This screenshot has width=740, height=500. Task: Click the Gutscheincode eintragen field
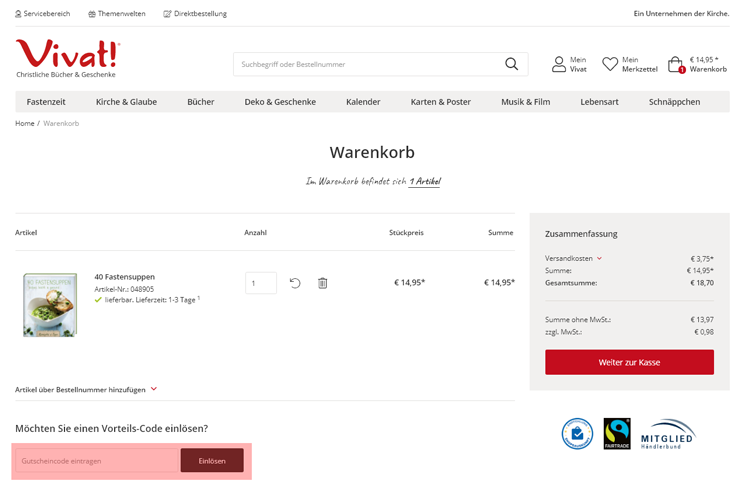(97, 460)
